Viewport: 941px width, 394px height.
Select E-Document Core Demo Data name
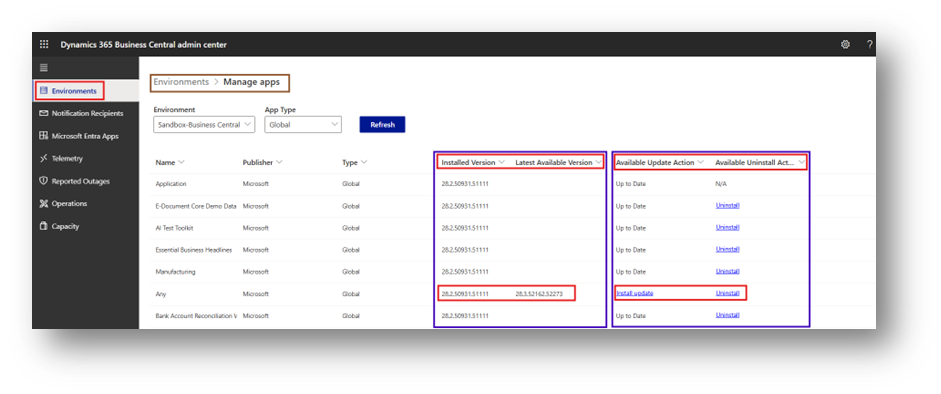coord(196,206)
